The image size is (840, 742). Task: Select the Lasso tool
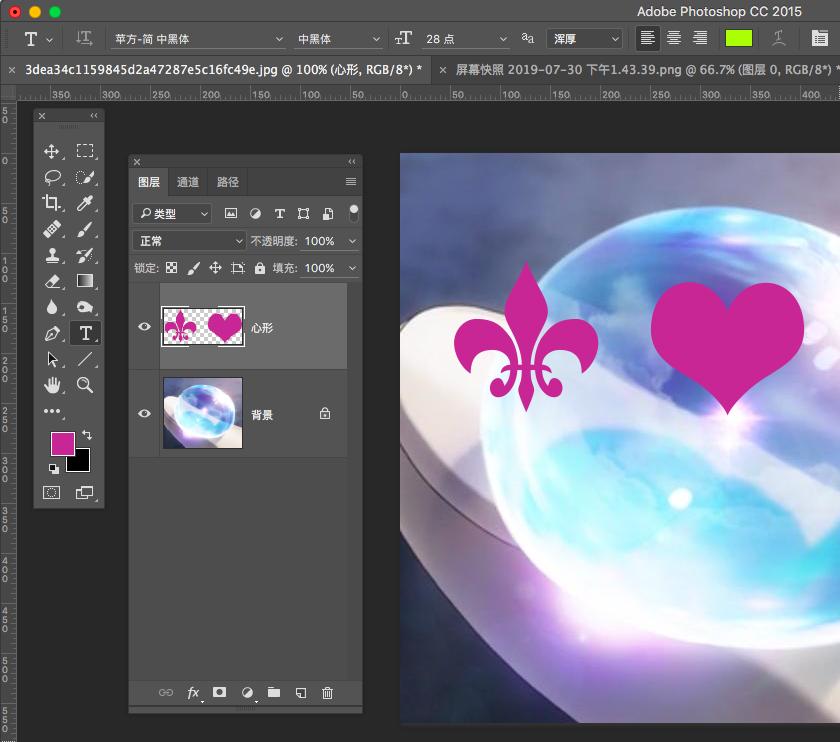click(52, 177)
